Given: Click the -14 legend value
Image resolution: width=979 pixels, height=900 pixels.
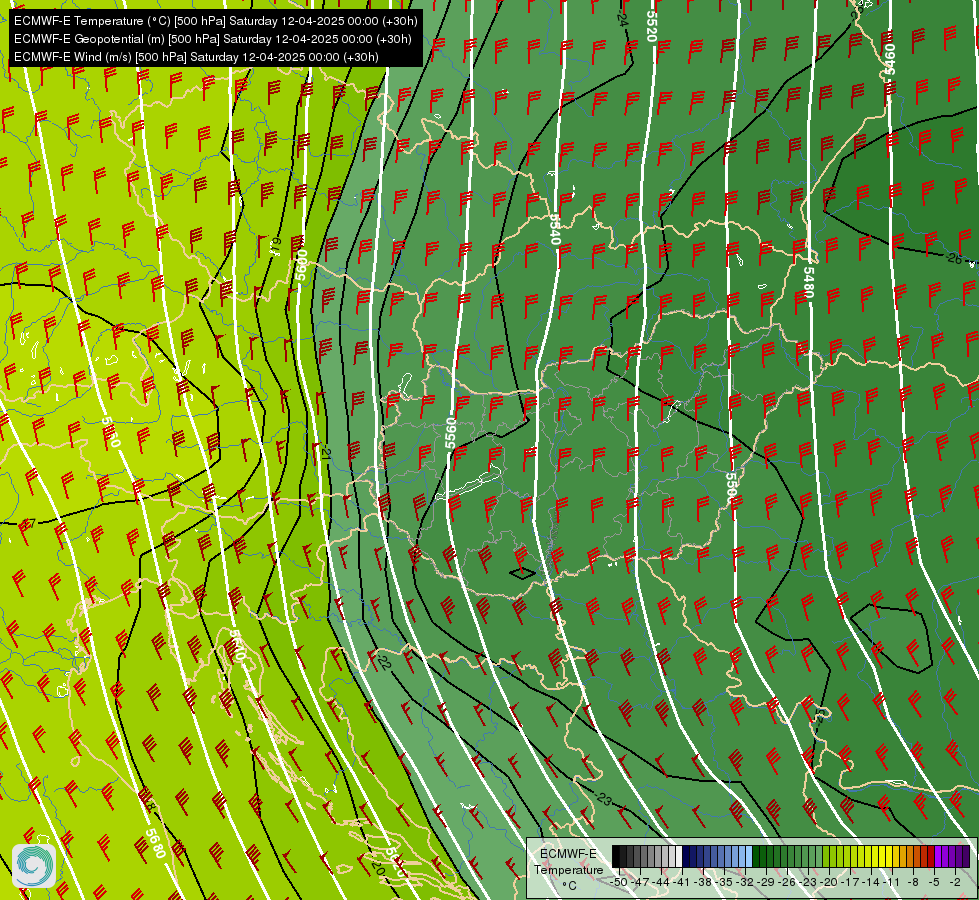Looking at the screenshot, I should (872, 882).
